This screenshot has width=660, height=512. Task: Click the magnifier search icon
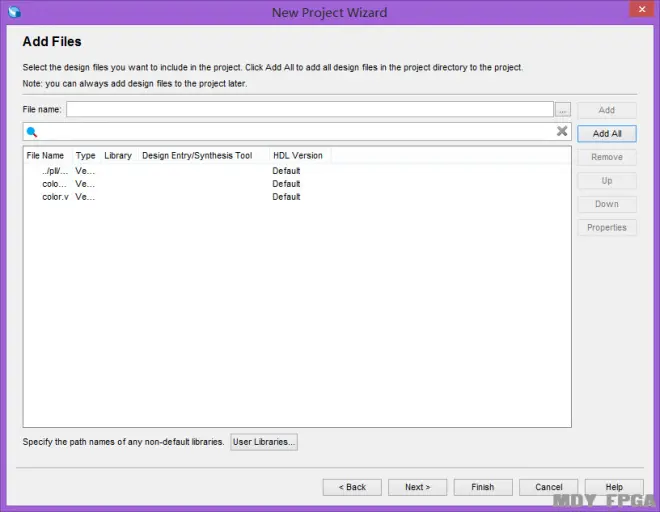click(x=32, y=132)
